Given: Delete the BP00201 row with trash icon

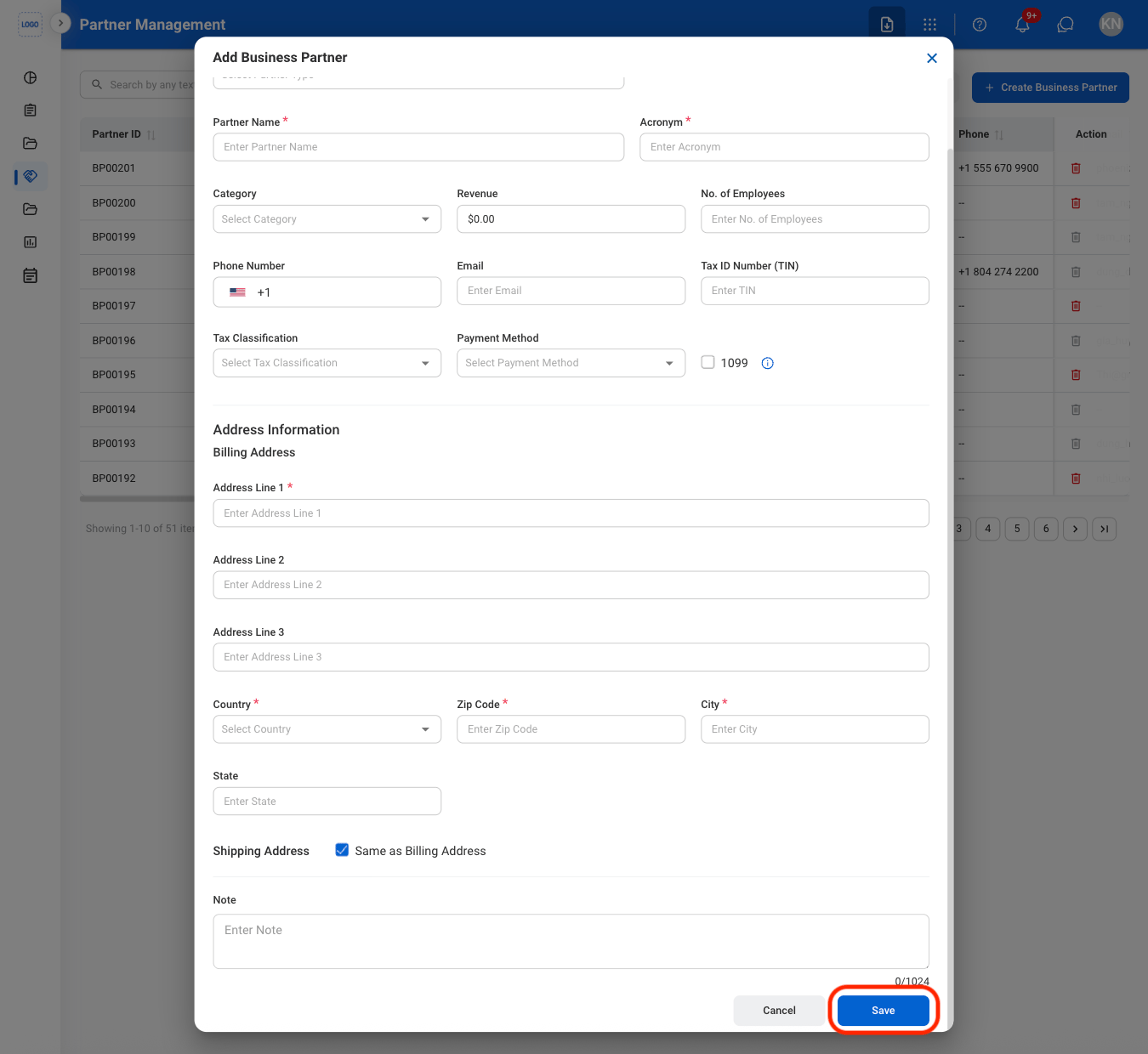Looking at the screenshot, I should [1076, 168].
